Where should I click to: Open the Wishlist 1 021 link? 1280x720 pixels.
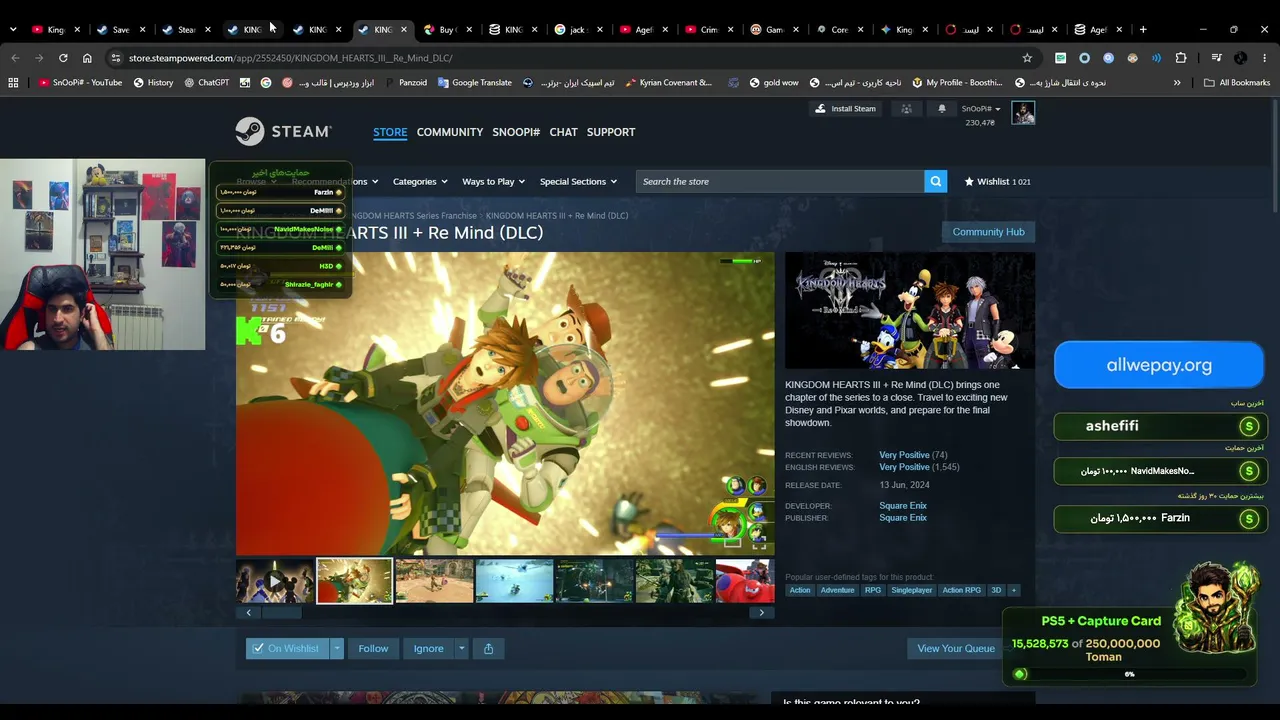(x=997, y=182)
